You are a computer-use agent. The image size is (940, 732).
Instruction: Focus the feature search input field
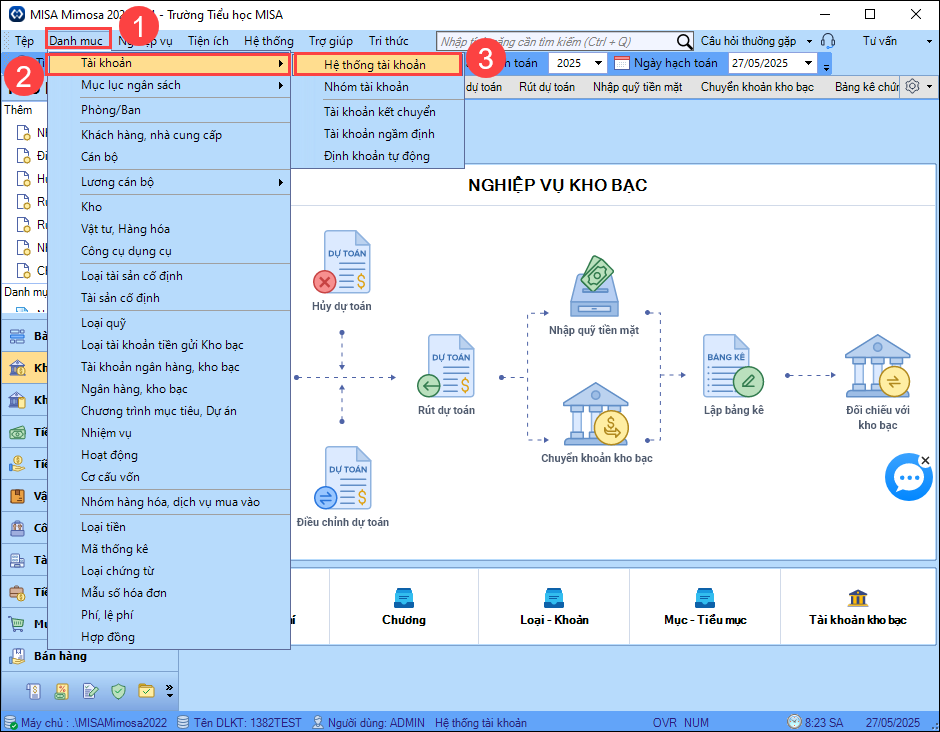pos(556,41)
